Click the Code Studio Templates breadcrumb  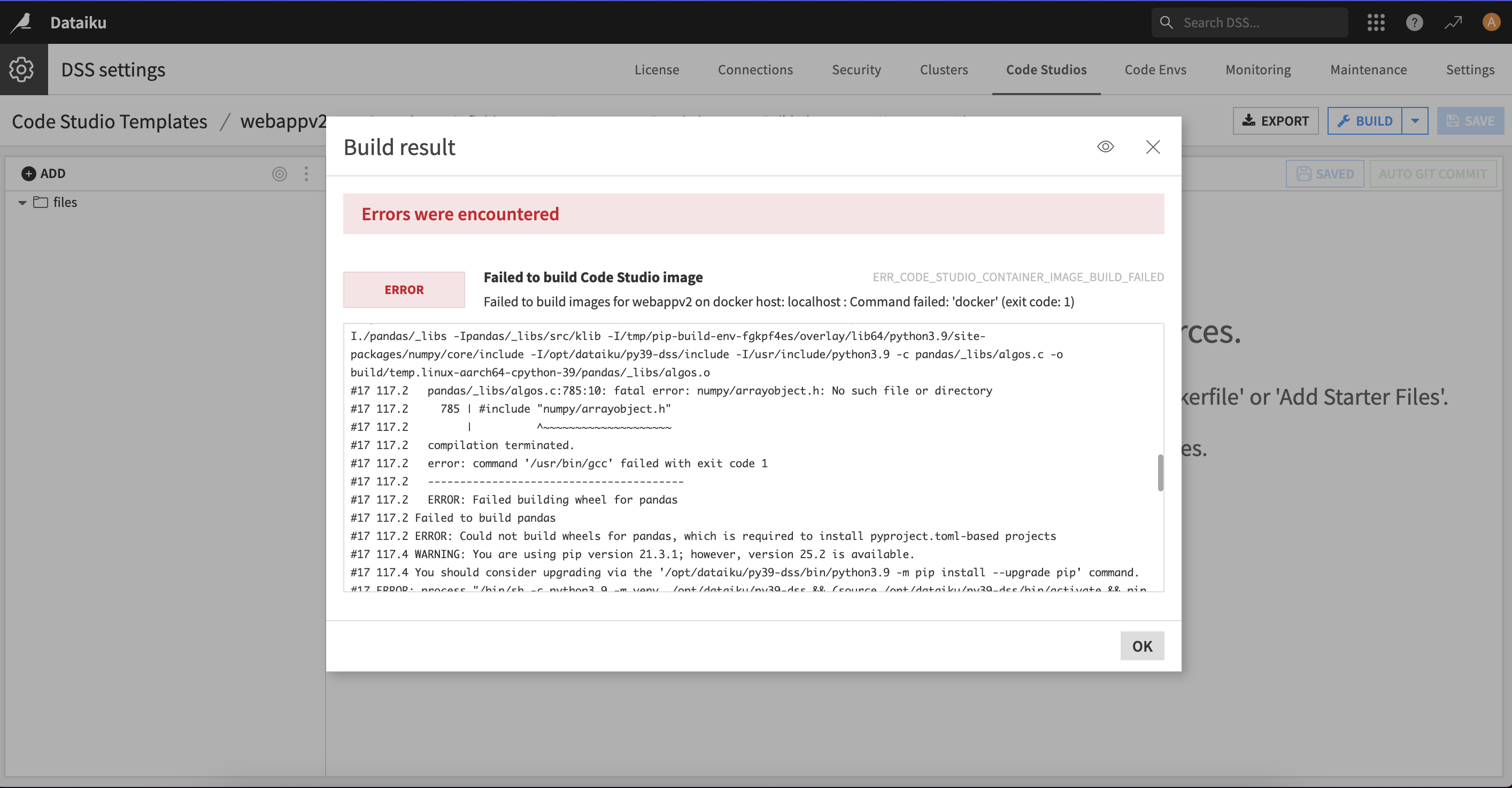(x=109, y=121)
